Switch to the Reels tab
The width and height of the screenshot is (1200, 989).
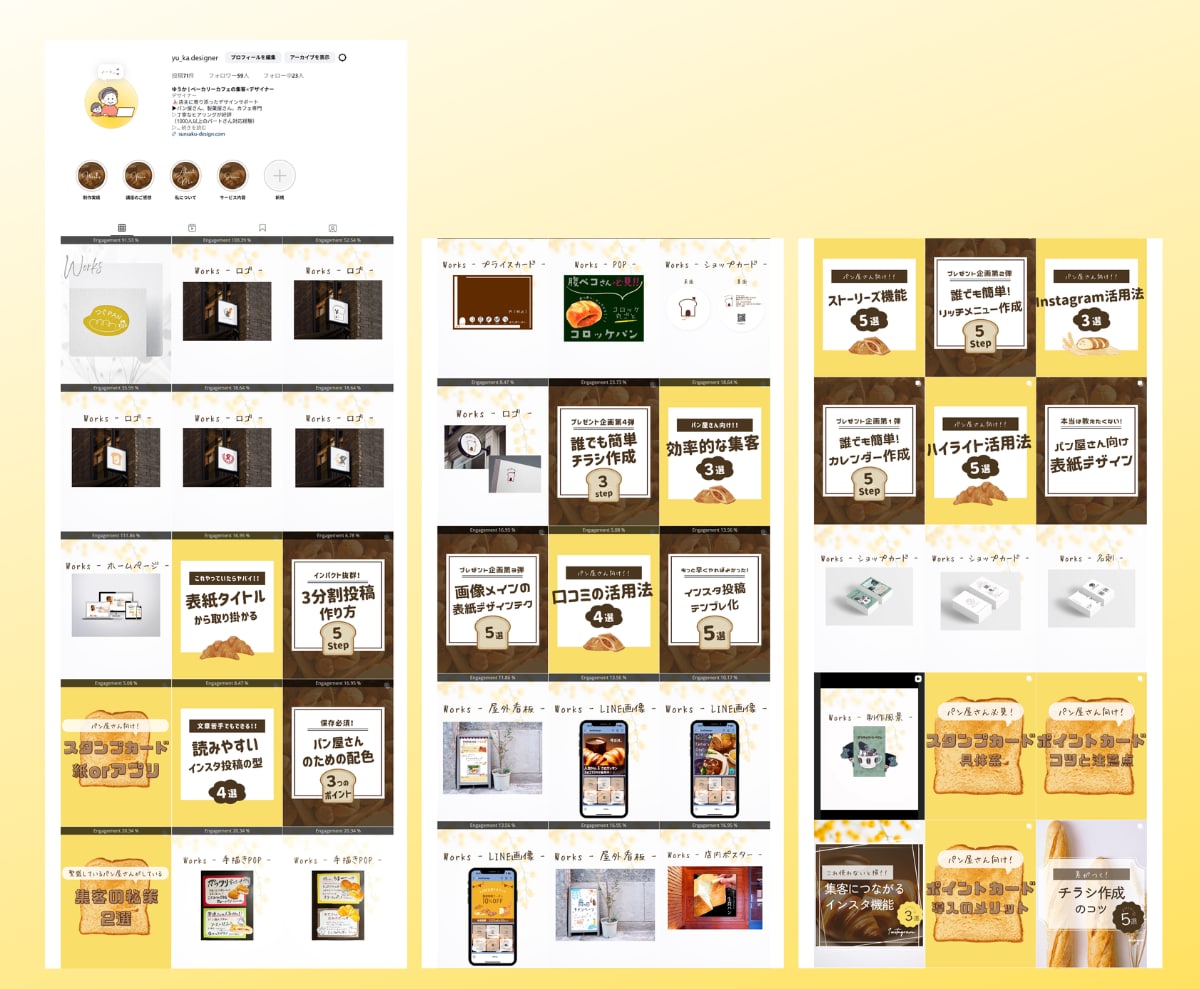(x=192, y=228)
